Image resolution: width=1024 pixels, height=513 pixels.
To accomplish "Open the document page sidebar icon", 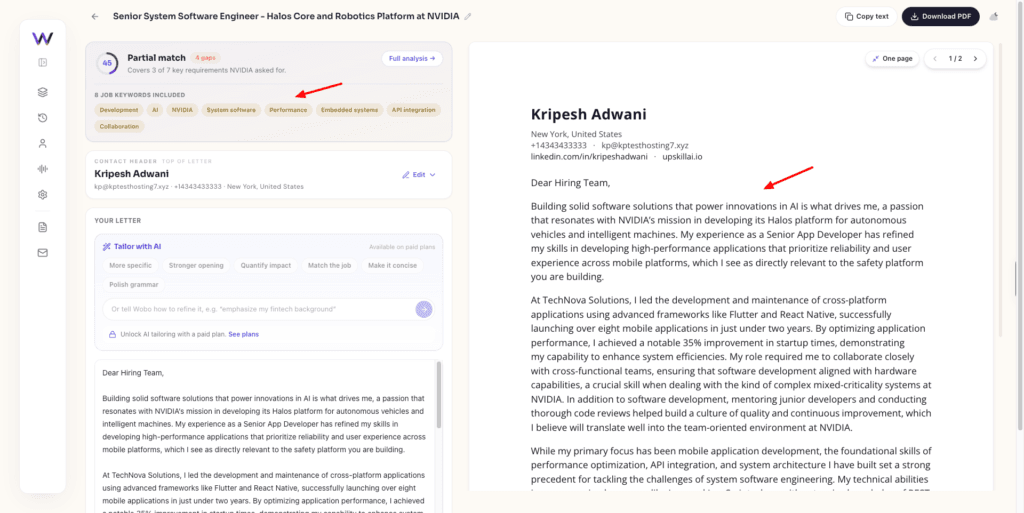I will point(42,227).
